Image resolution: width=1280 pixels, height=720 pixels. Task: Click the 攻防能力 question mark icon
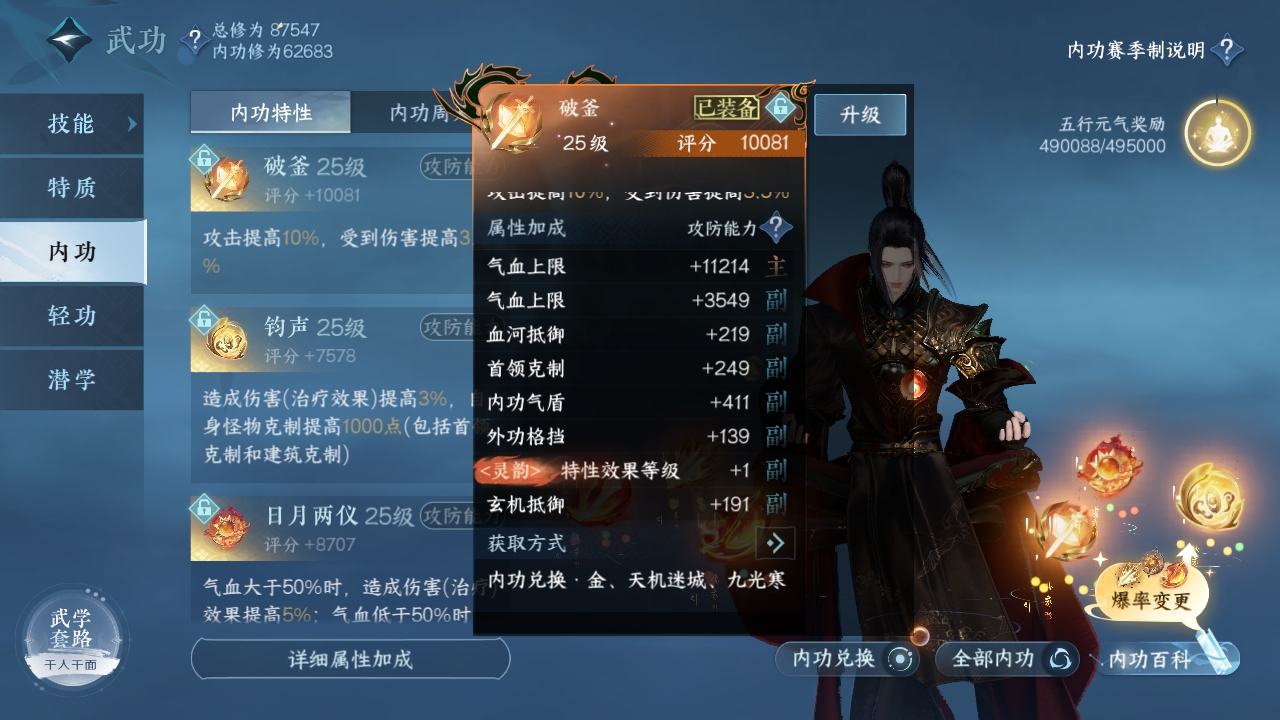tap(775, 228)
